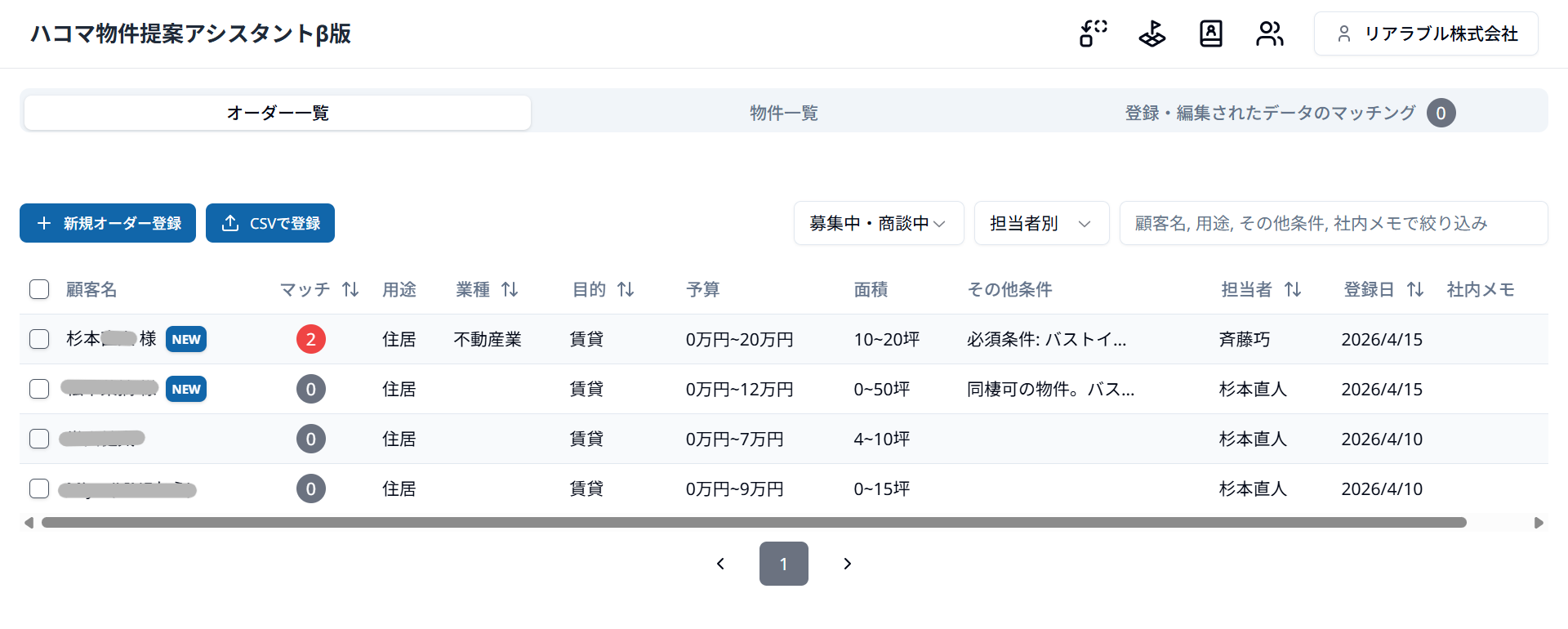1568x629 pixels.
Task: Sort by 担当者 column sort icon
Action: (x=1293, y=289)
